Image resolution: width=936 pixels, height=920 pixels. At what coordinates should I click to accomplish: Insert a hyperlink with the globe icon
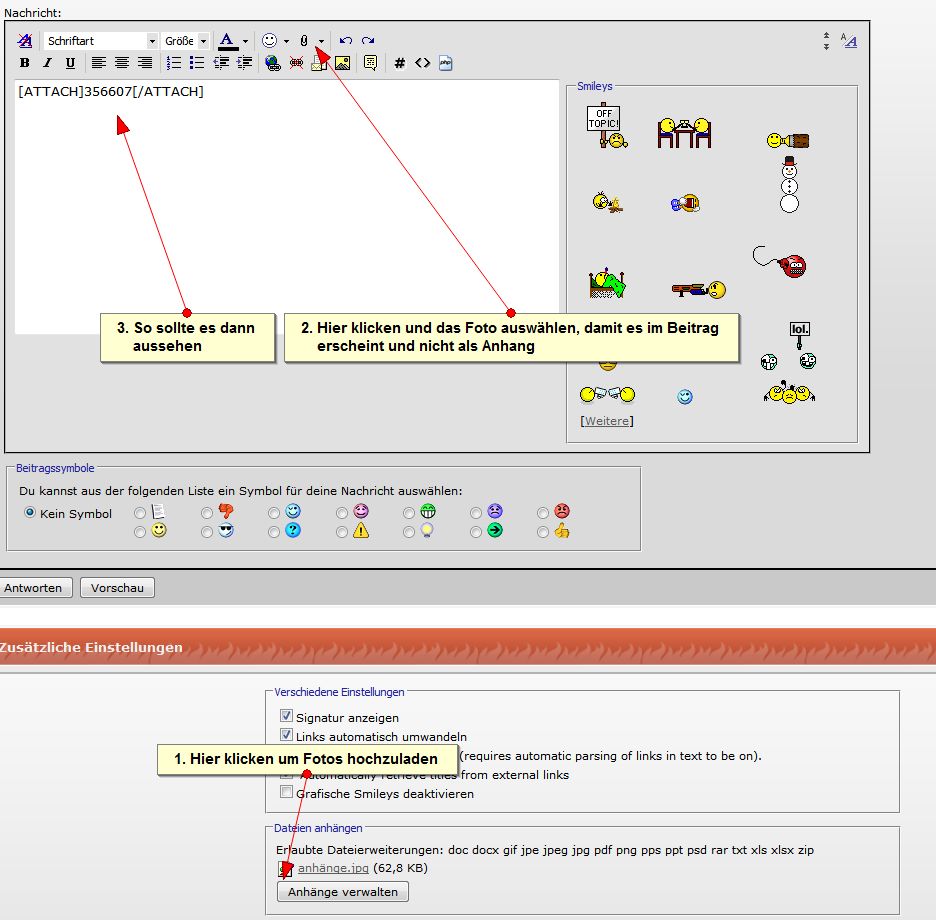(x=273, y=63)
